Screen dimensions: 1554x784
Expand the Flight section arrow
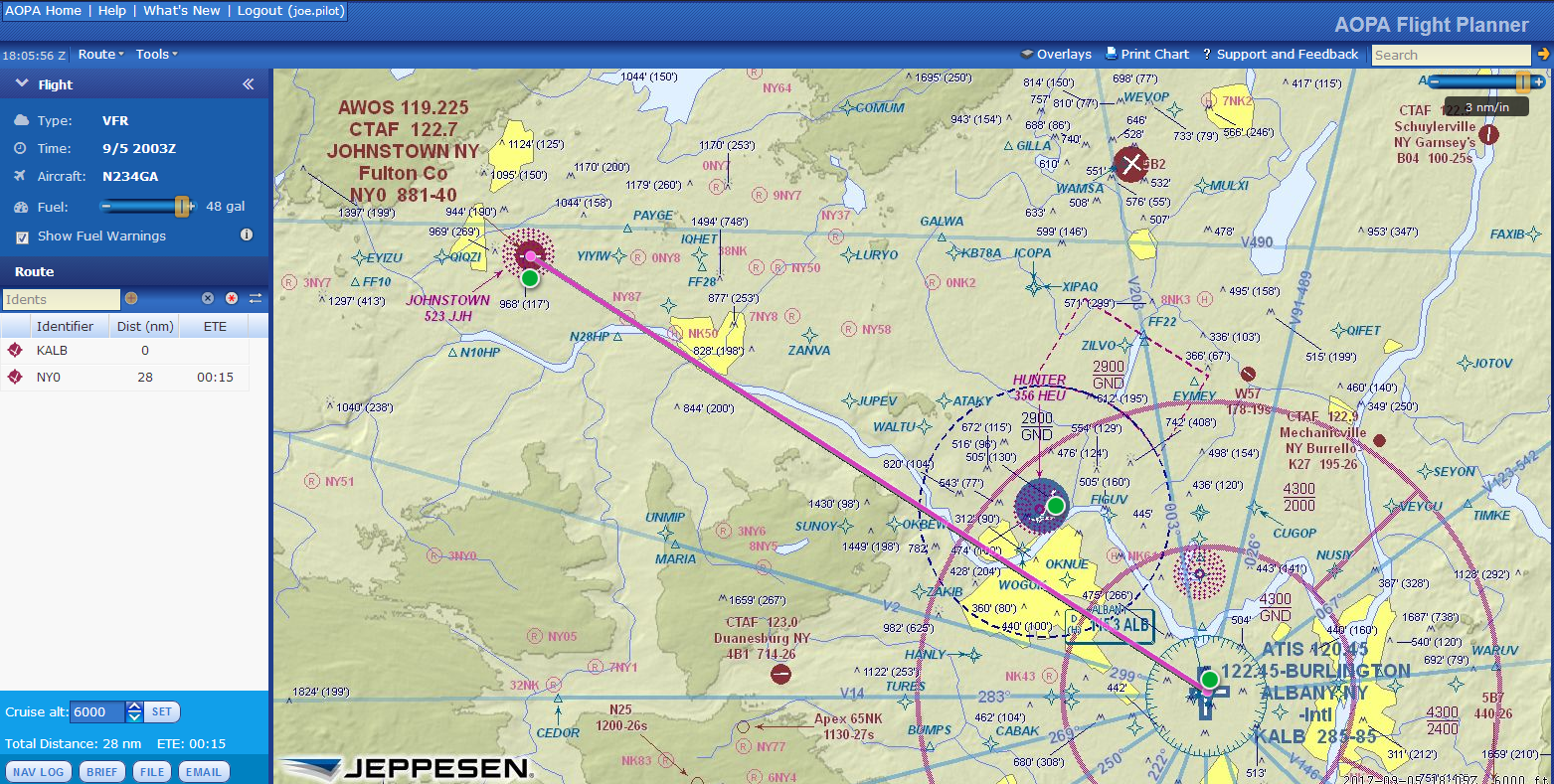point(21,84)
